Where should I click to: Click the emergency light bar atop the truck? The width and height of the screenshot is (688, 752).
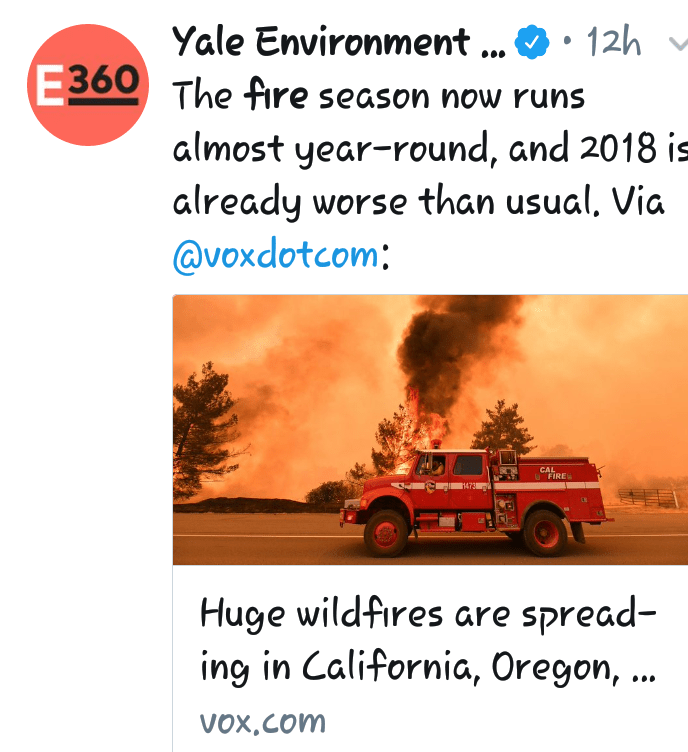(435, 442)
